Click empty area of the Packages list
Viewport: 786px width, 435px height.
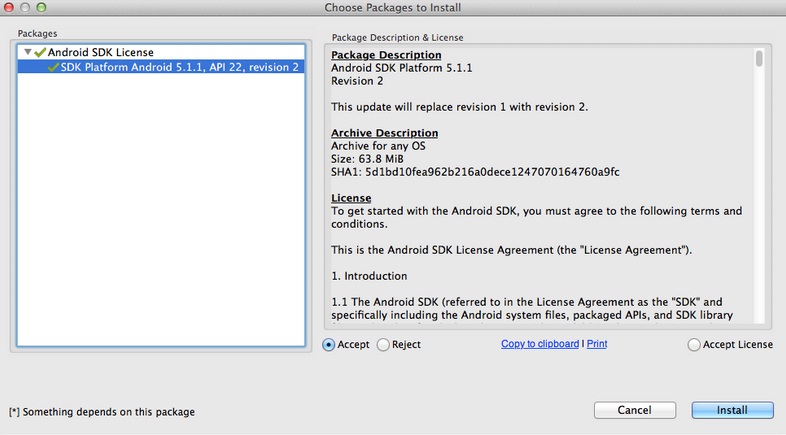coord(161,210)
